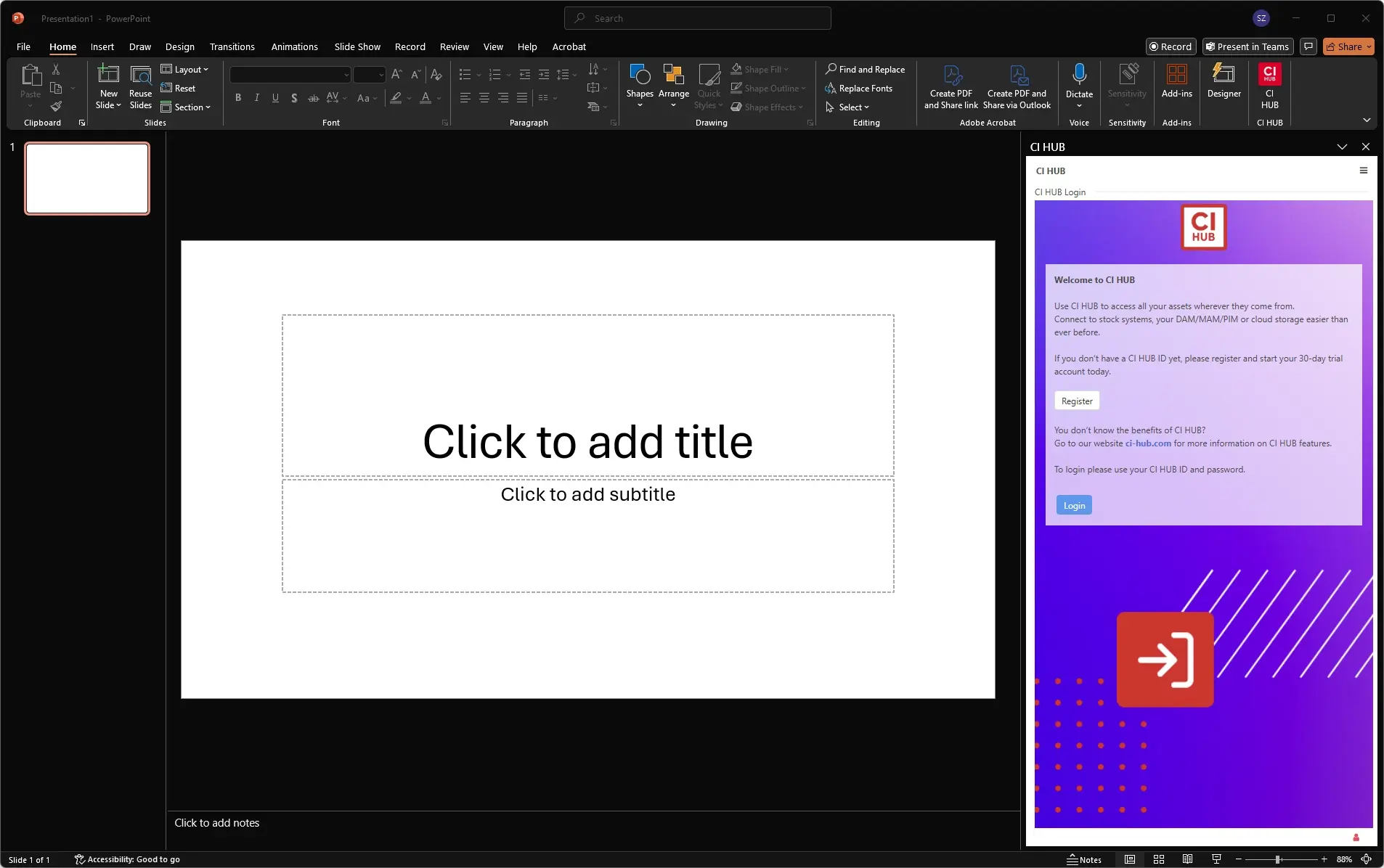Click Find and Replace
Viewport: 1384px width, 868px height.
[865, 69]
